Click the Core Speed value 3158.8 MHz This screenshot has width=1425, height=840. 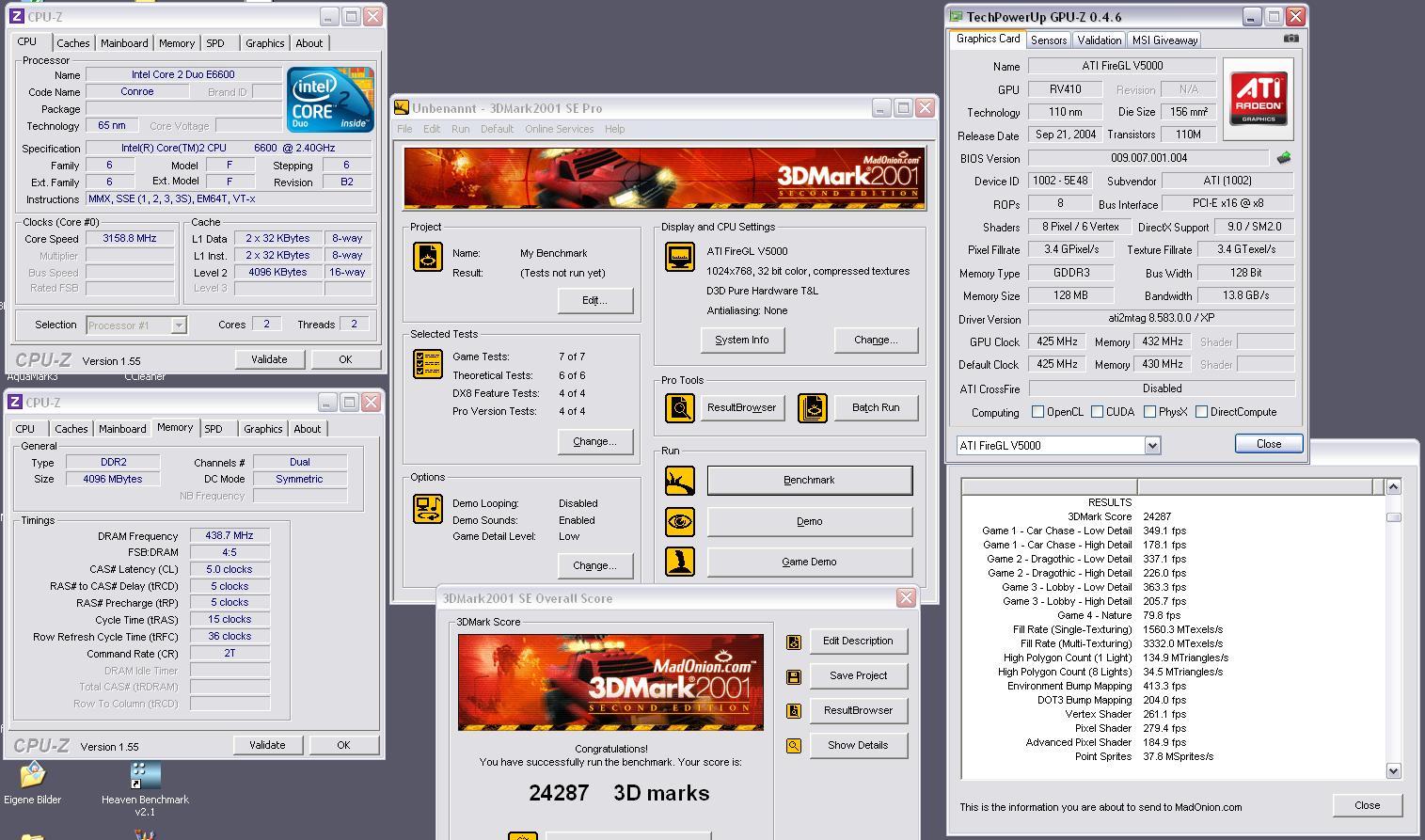pyautogui.click(x=130, y=239)
